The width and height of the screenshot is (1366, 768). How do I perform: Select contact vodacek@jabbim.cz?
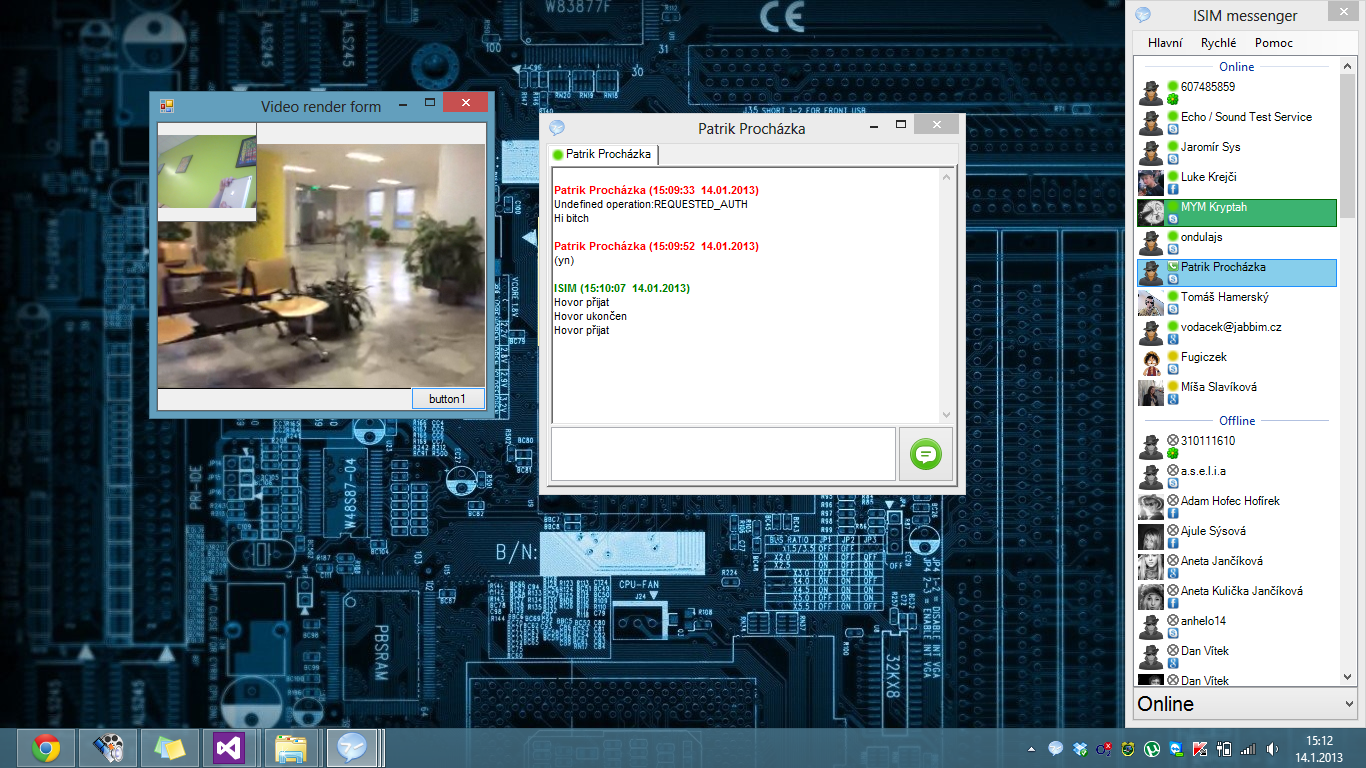[1237, 332]
